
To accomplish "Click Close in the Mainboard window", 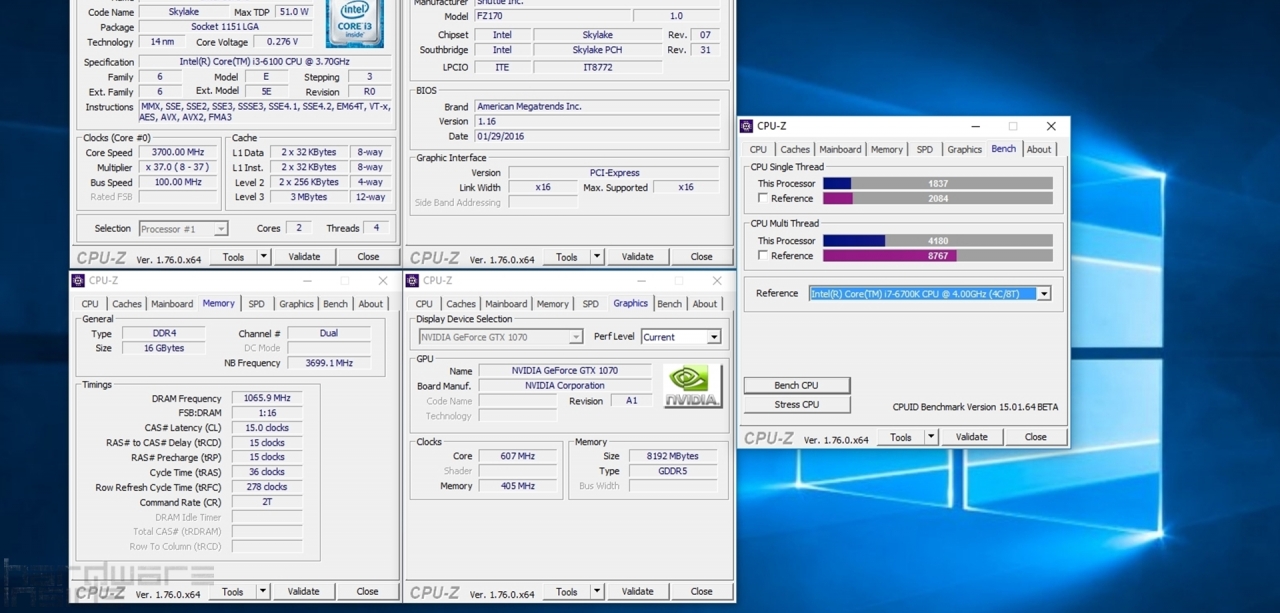I will [702, 257].
